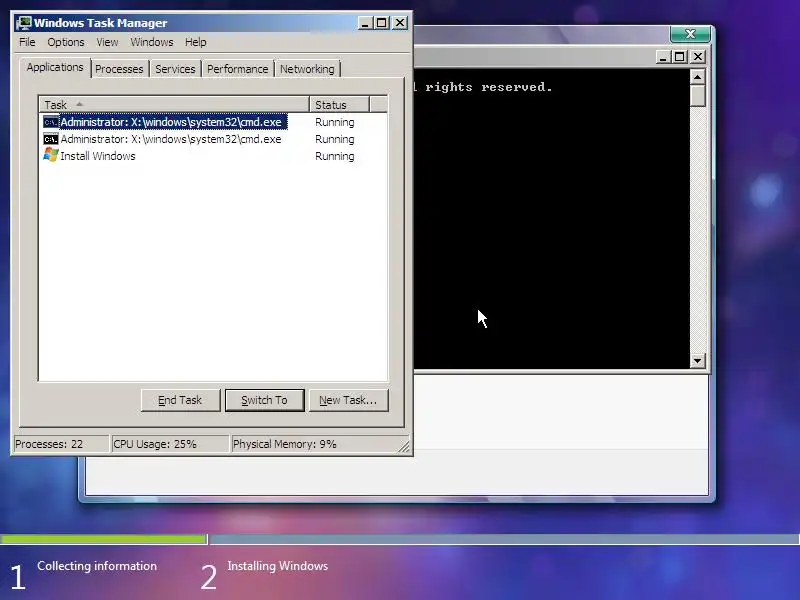Maximize the Windows Task Manager window
The height and width of the screenshot is (600, 800).
[x=382, y=23]
